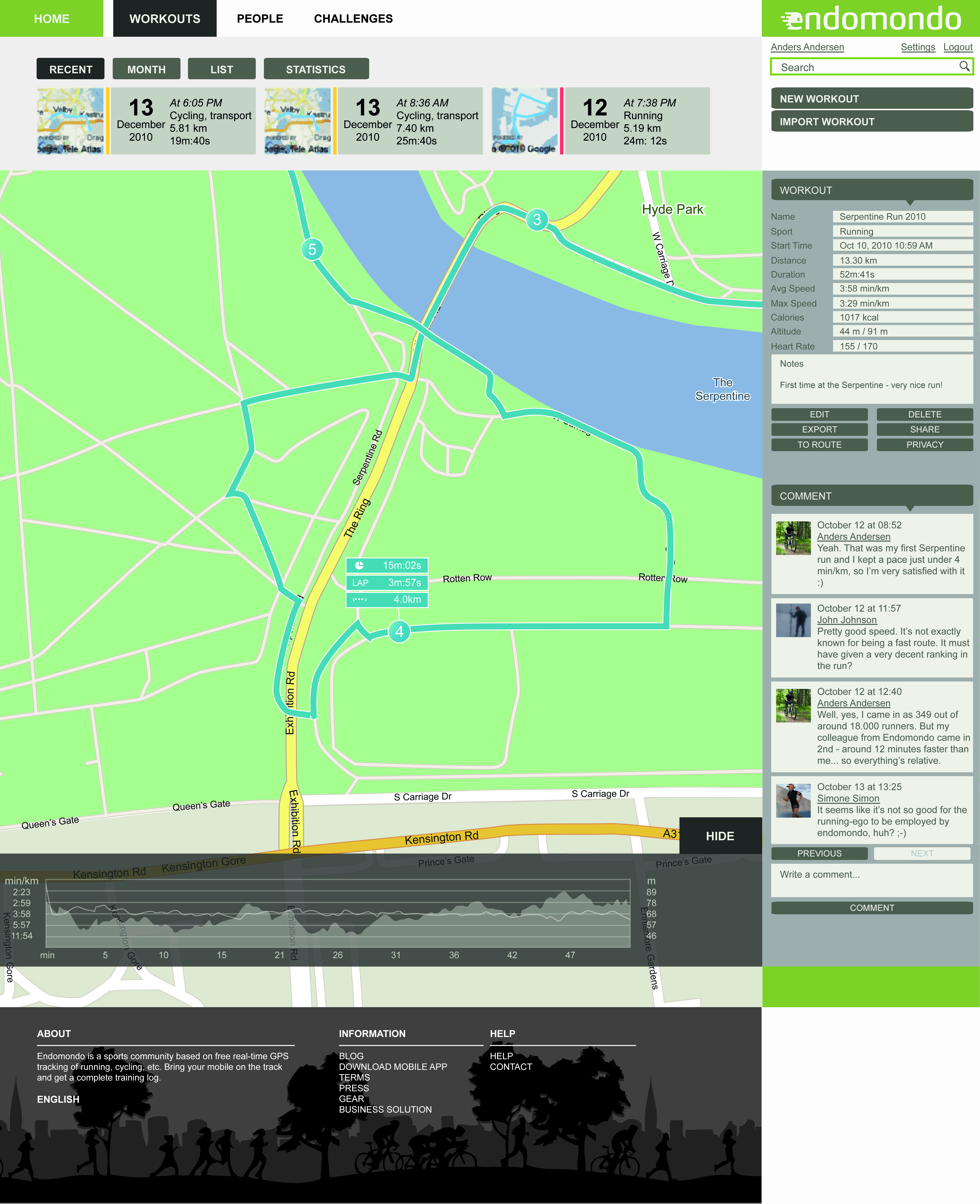Open the PRESS footer link
The width and height of the screenshot is (980, 1204).
[x=354, y=1088]
